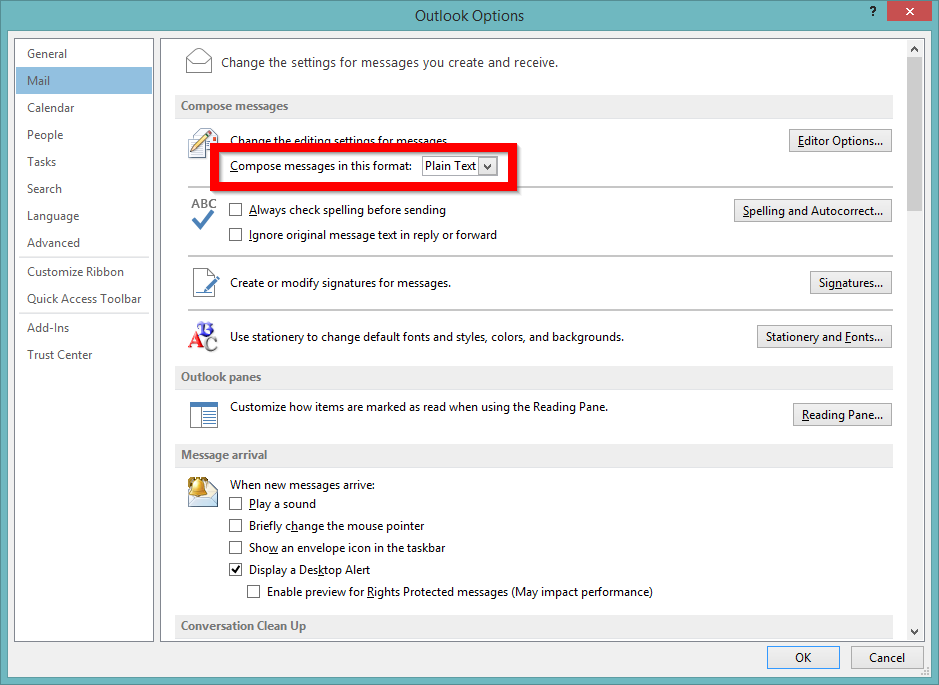Open the General options category
939x685 pixels.
[84, 54]
